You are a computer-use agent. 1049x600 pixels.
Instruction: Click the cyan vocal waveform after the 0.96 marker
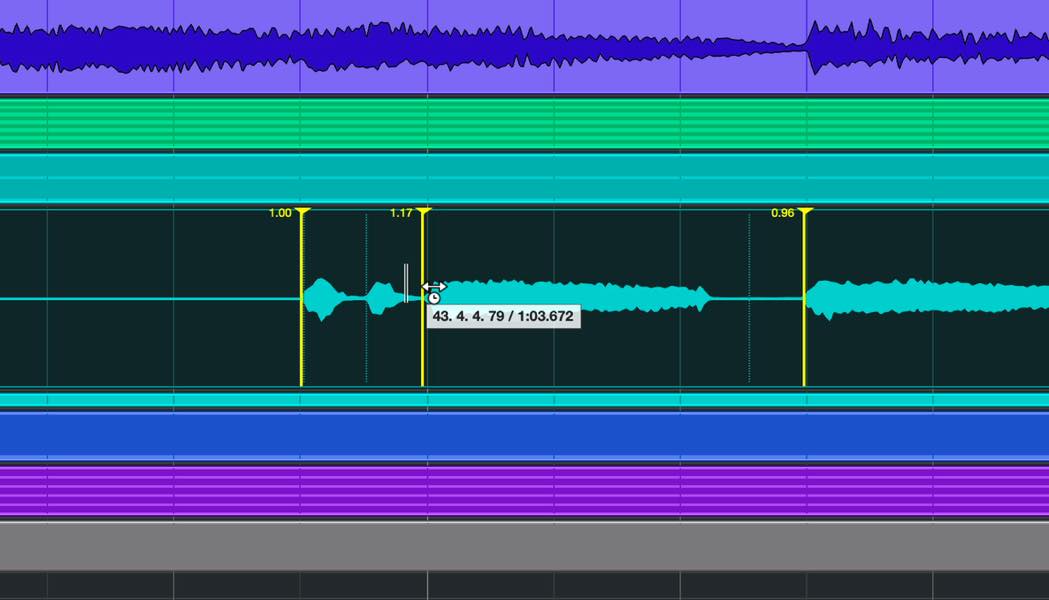click(927, 298)
